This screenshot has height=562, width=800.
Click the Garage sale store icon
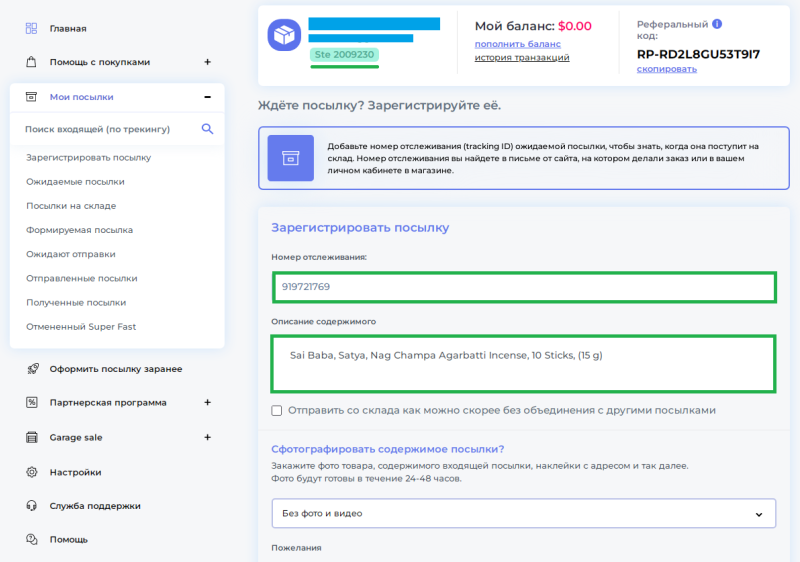pyautogui.click(x=32, y=437)
